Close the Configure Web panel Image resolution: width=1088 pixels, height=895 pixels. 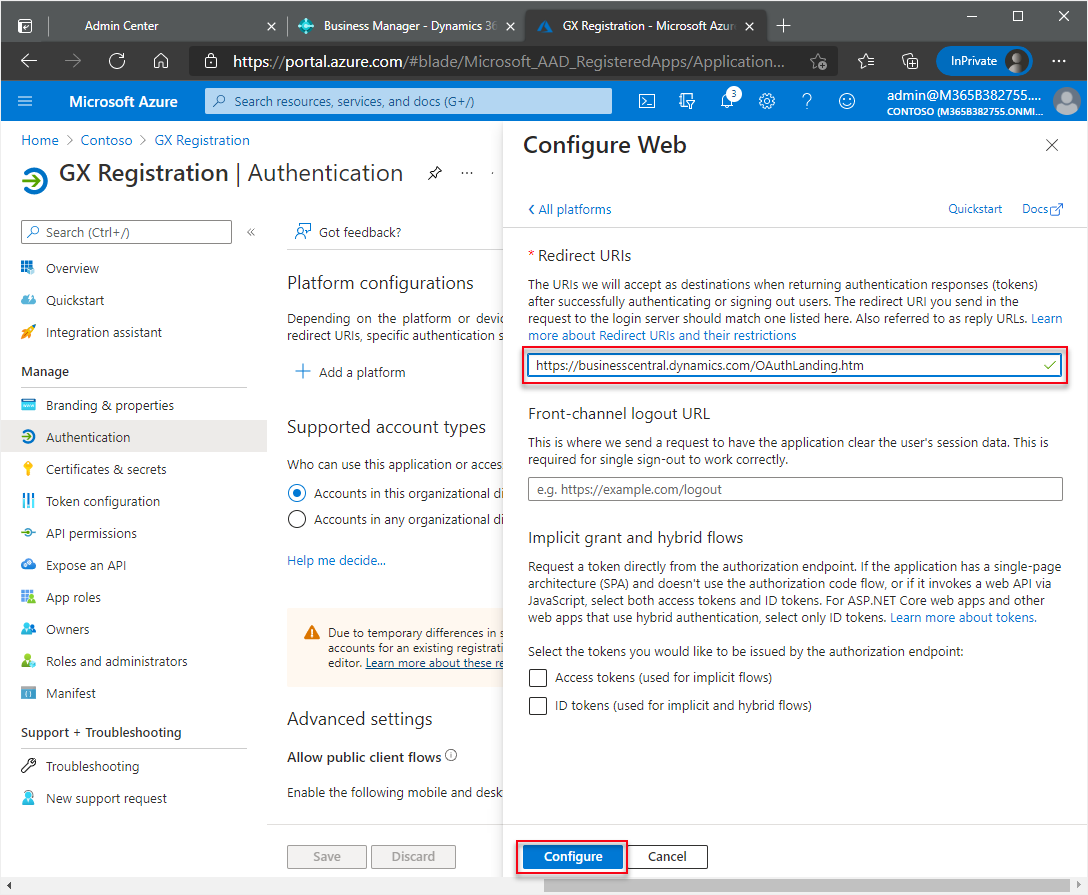pos(1051,146)
